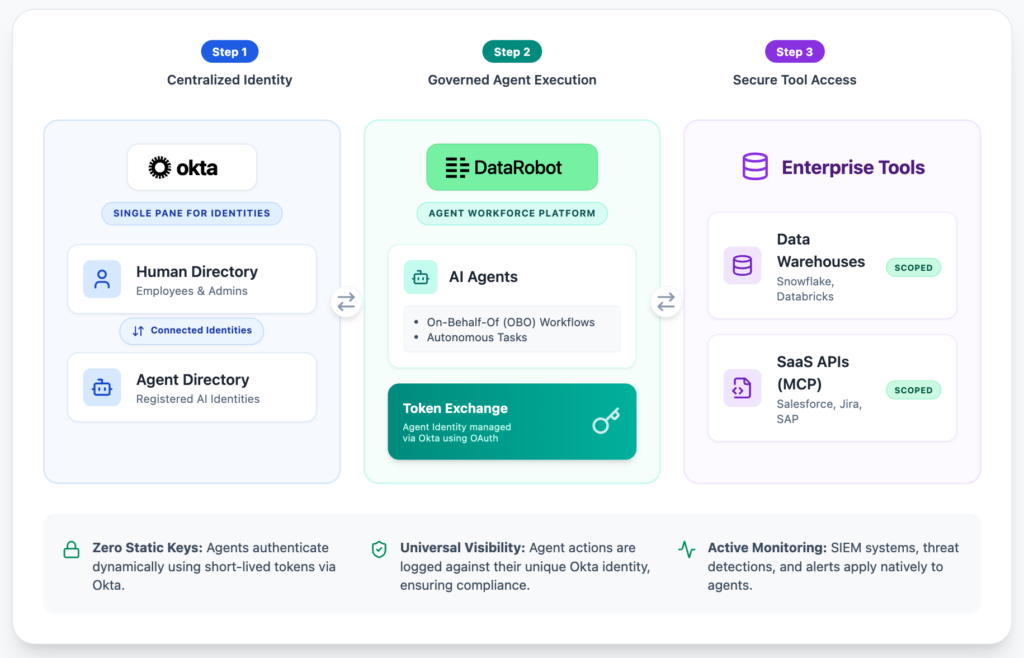Click the Okta logo icon
This screenshot has width=1024, height=658.
(161, 167)
